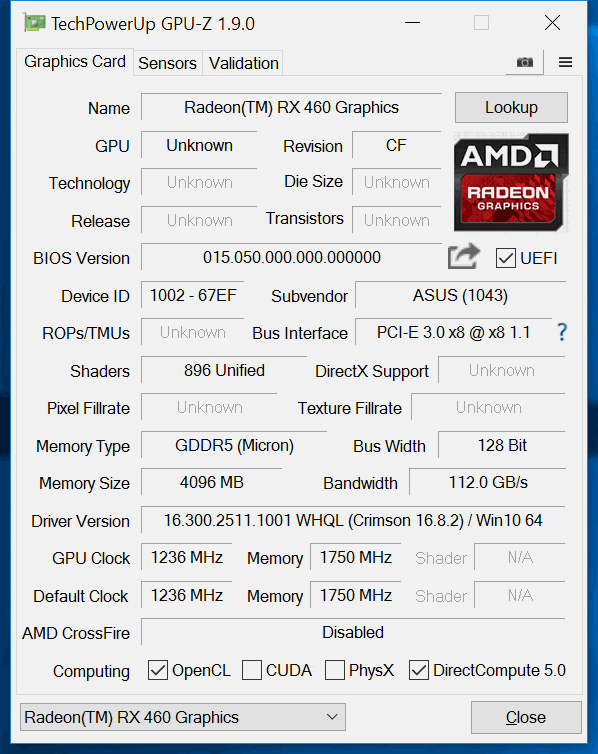
Task: Click the Memory Type value GDDR5 (Micron)
Action: click(x=234, y=445)
